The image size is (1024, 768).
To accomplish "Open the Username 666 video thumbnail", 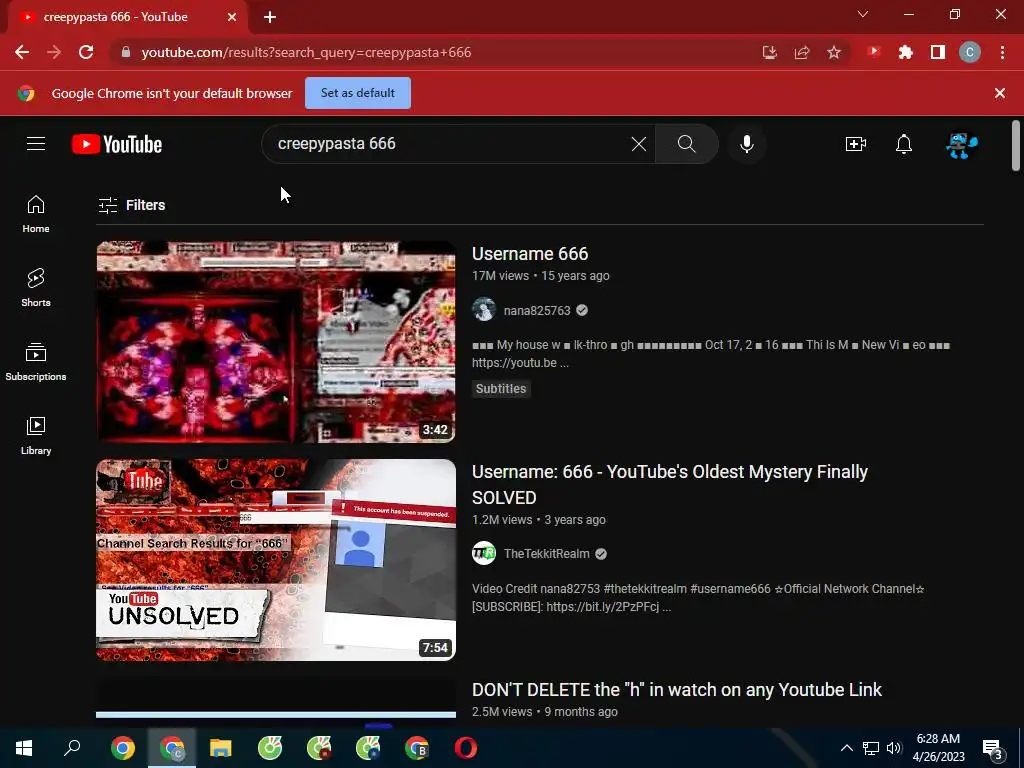I will coord(276,342).
